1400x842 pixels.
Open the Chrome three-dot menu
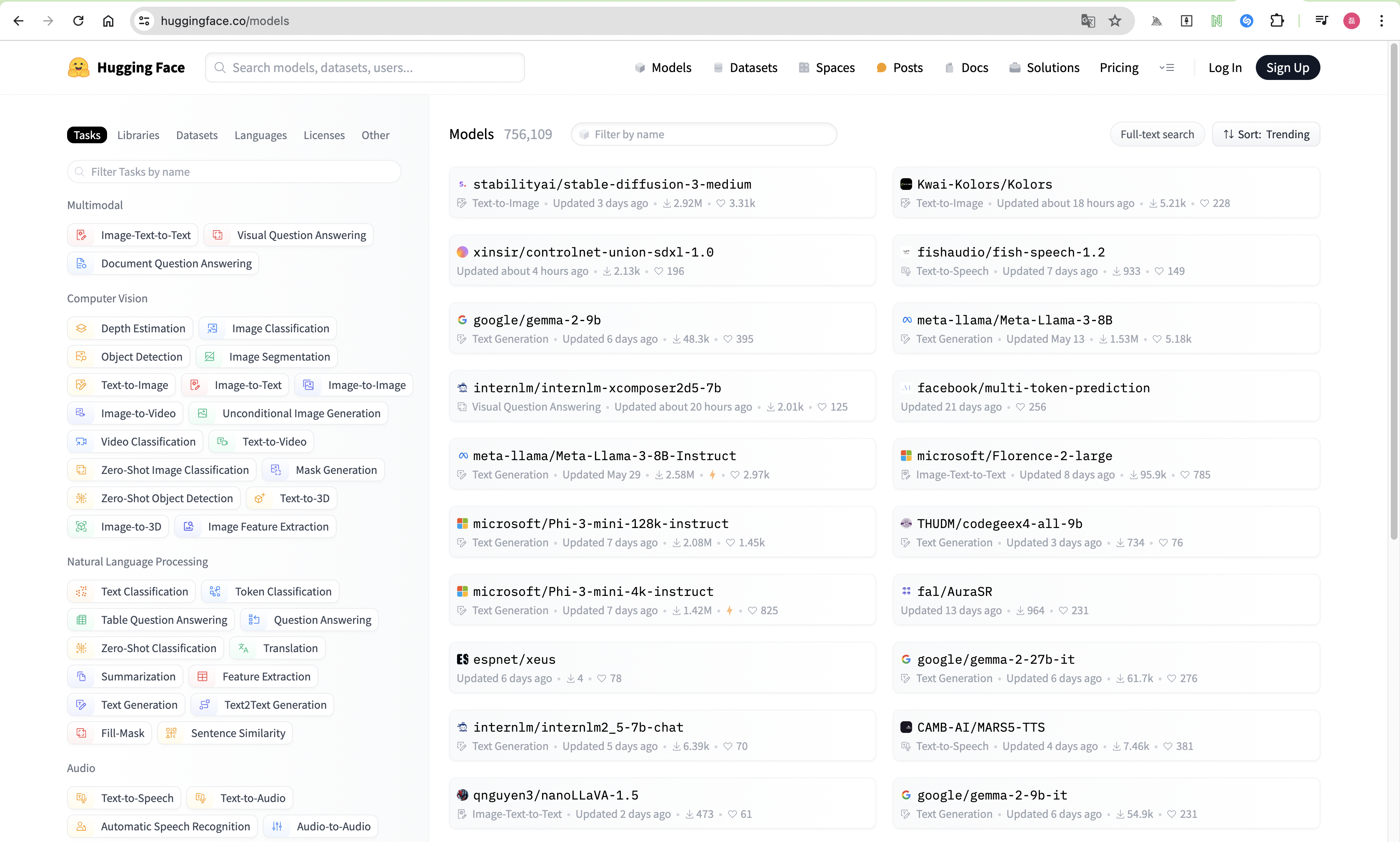[x=1382, y=21]
